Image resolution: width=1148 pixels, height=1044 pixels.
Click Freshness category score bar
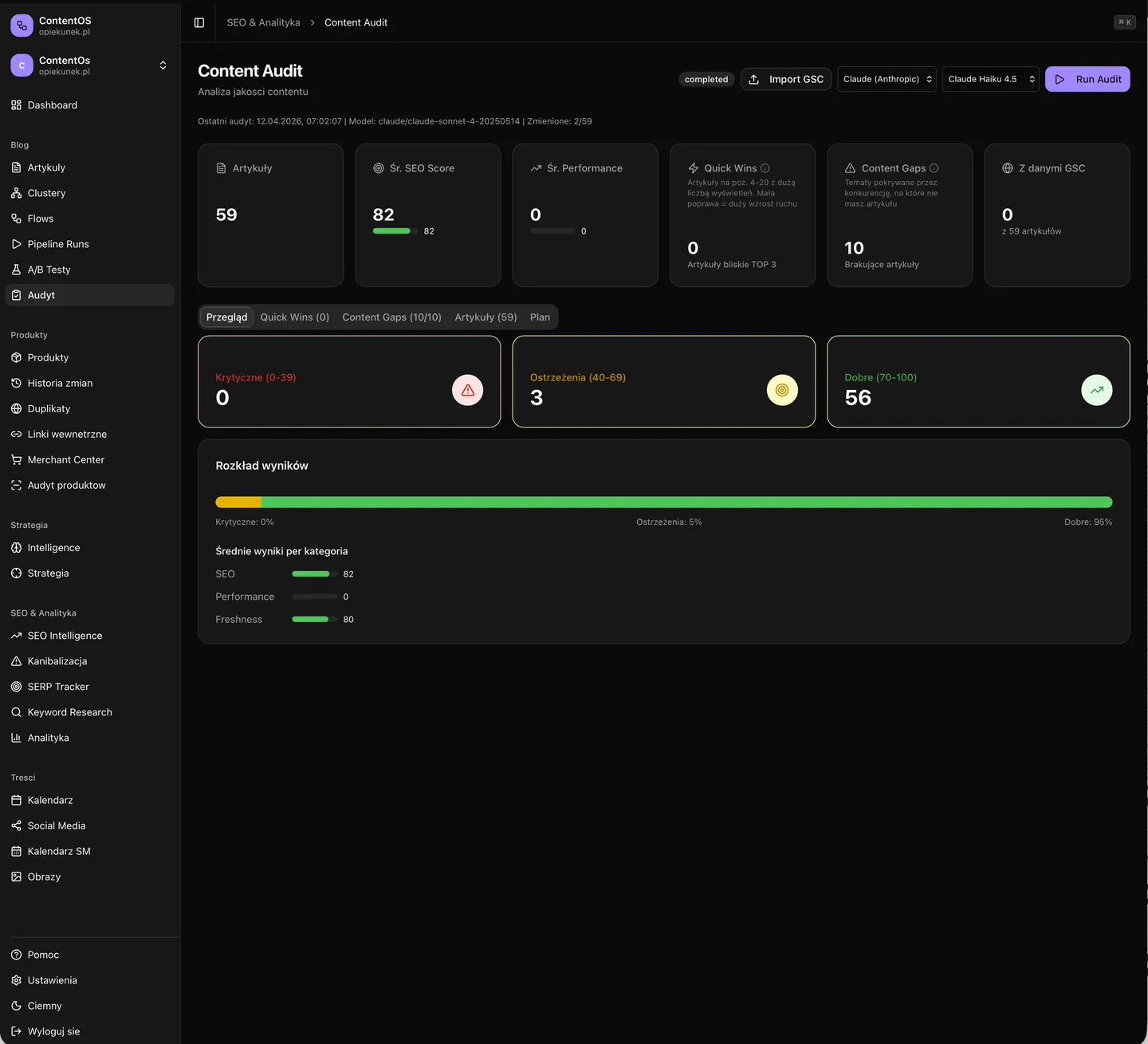click(x=314, y=620)
